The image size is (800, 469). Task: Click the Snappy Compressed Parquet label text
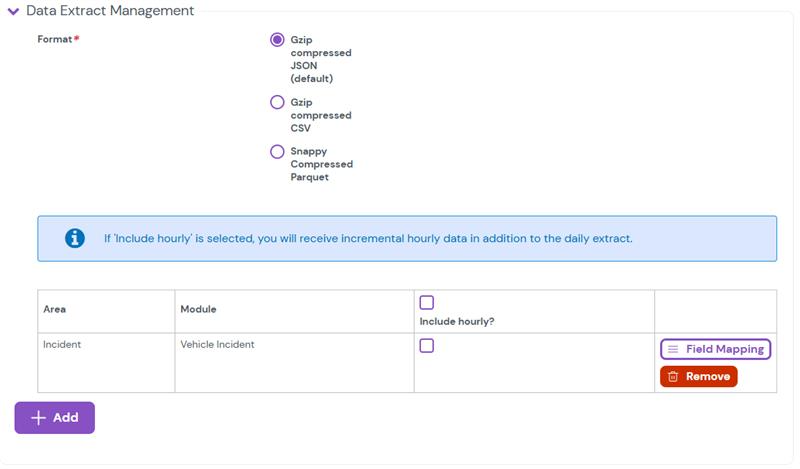pyautogui.click(x=321, y=164)
